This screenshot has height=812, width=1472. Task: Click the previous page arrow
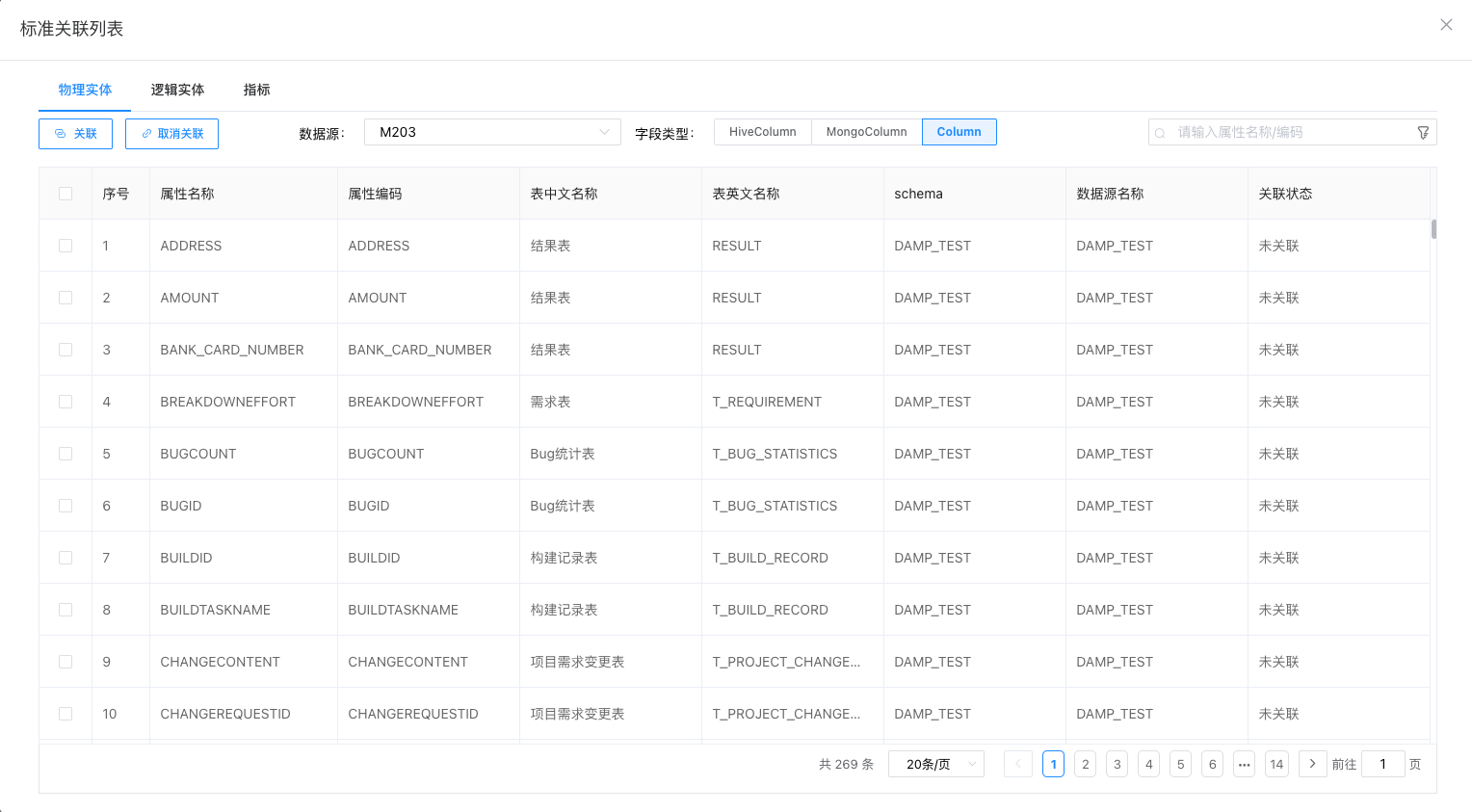click(1018, 764)
